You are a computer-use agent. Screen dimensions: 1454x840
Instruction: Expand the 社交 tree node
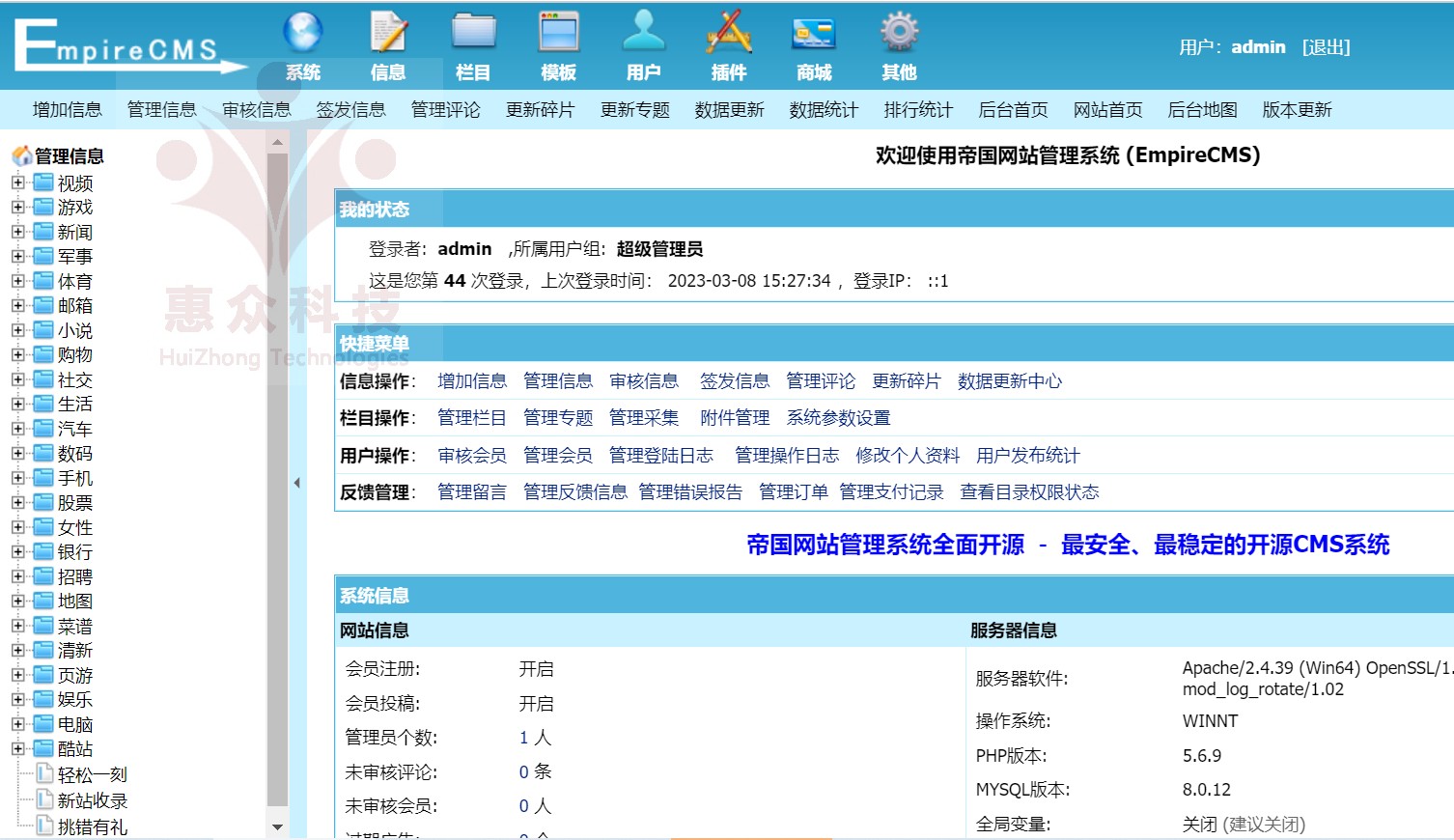pos(17,379)
